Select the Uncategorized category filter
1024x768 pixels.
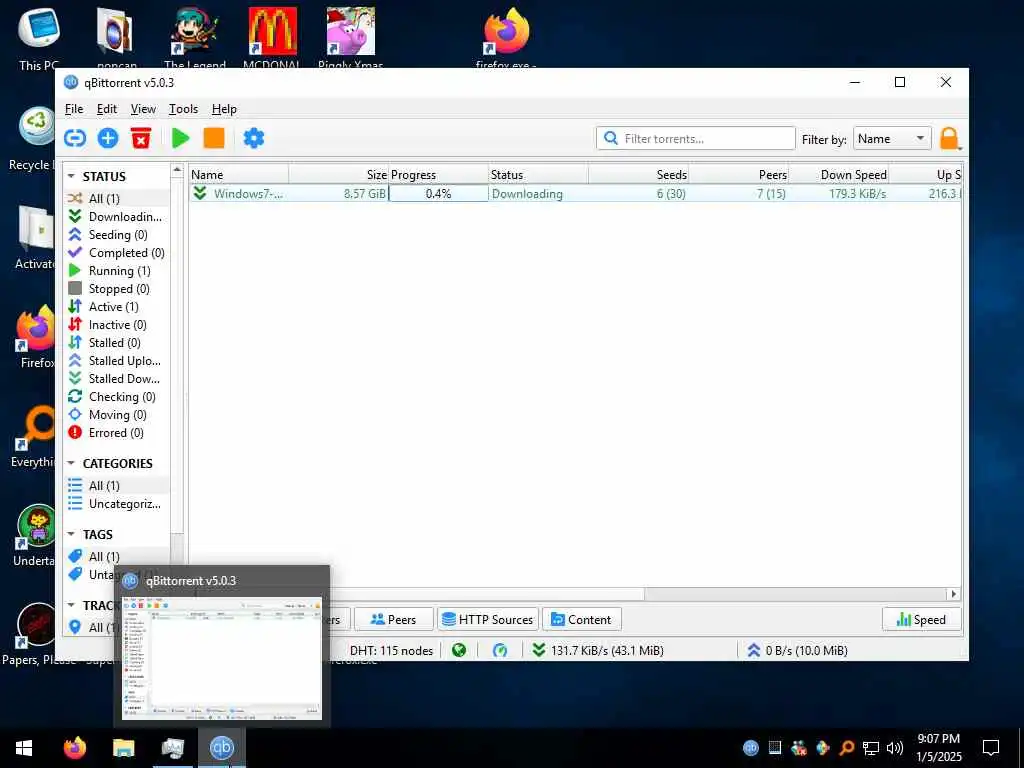117,504
